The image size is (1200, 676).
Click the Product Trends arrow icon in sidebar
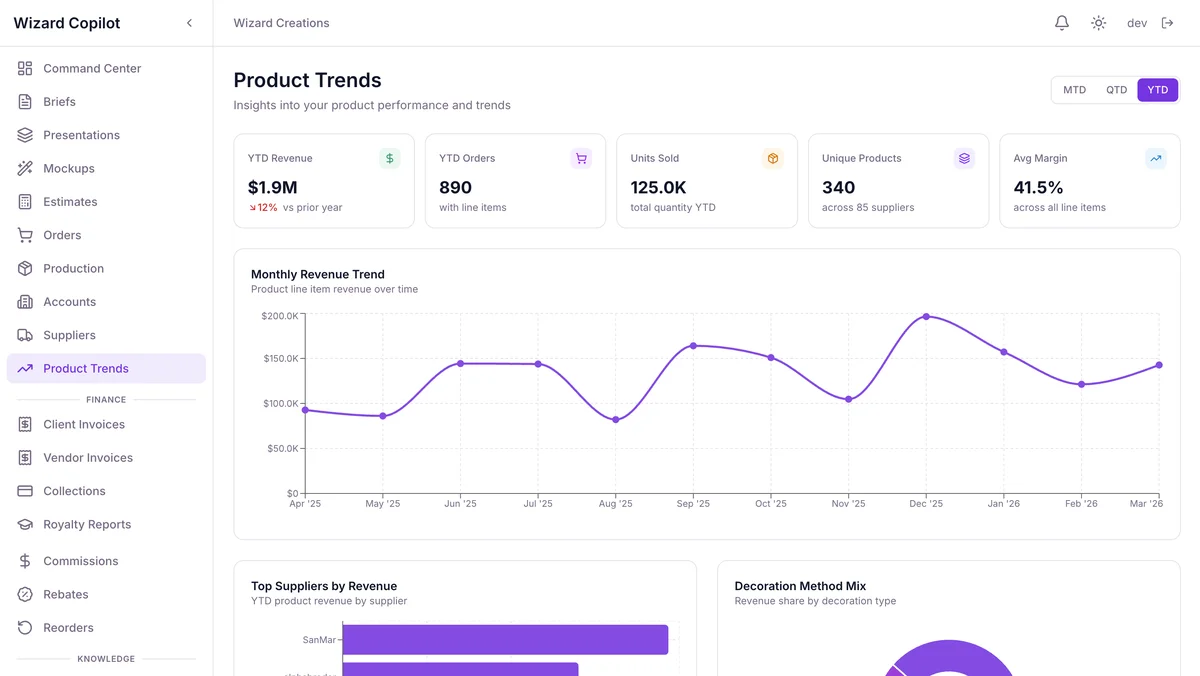click(25, 368)
